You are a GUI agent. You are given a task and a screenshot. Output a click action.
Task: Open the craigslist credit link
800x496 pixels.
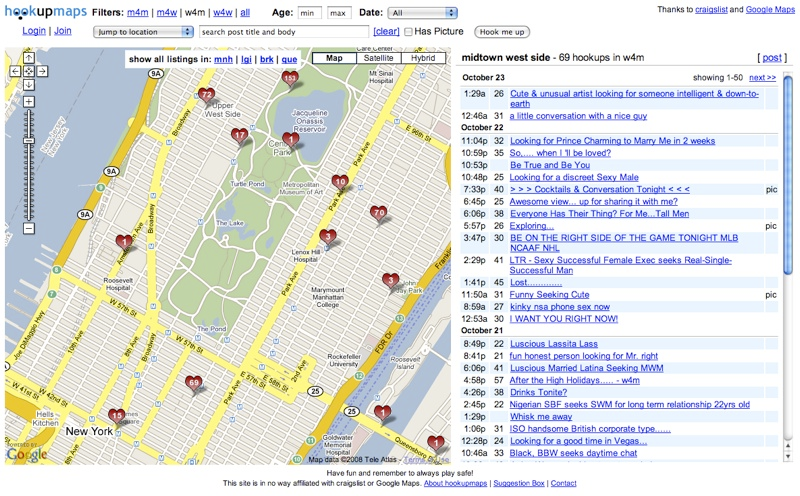(711, 9)
